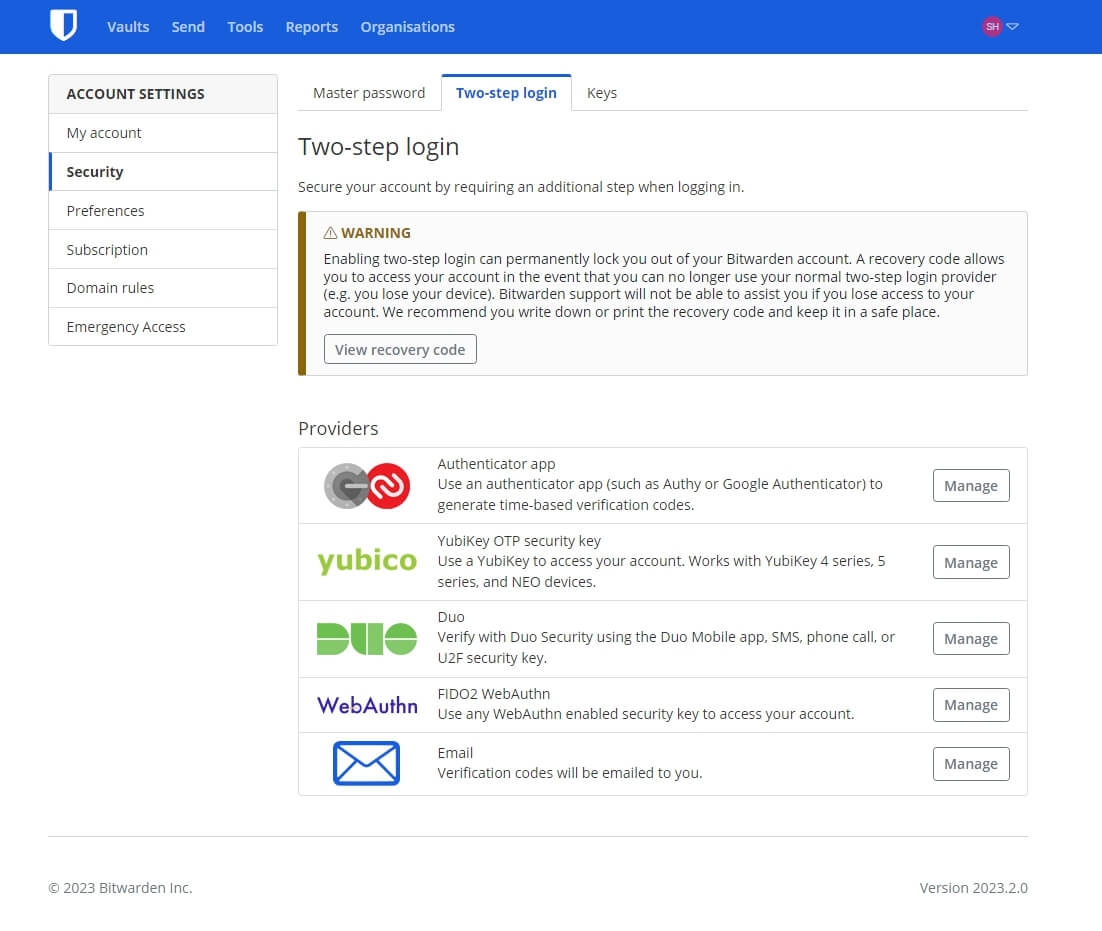Expand the account dropdown arrow
Viewport: 1102px width, 931px height.
(1012, 27)
